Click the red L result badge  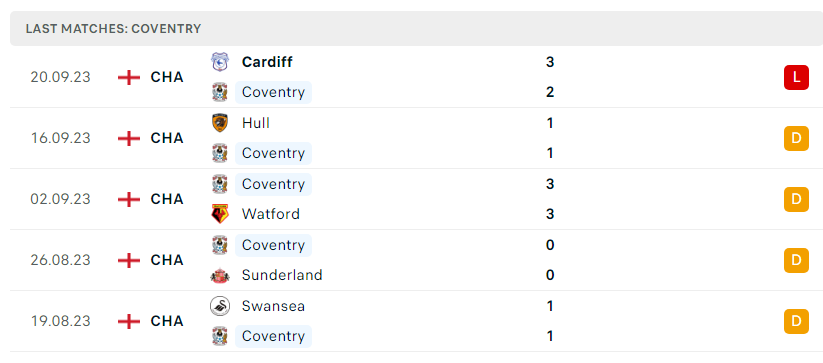796,78
